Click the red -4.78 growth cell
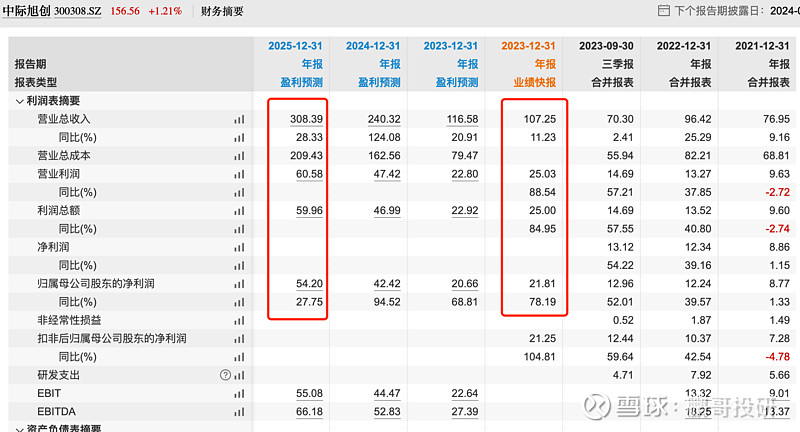Image resolution: width=800 pixels, height=432 pixels. (778, 358)
